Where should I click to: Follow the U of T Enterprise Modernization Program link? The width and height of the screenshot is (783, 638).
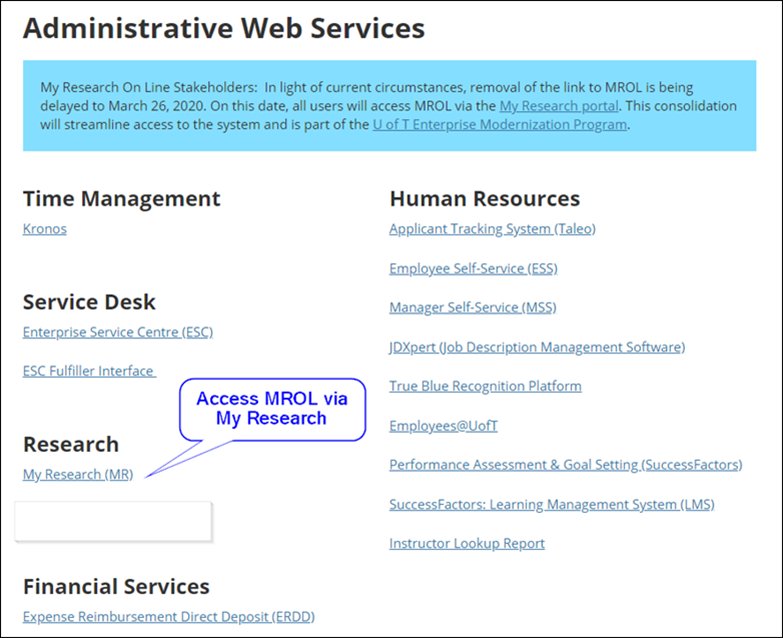[x=499, y=125]
